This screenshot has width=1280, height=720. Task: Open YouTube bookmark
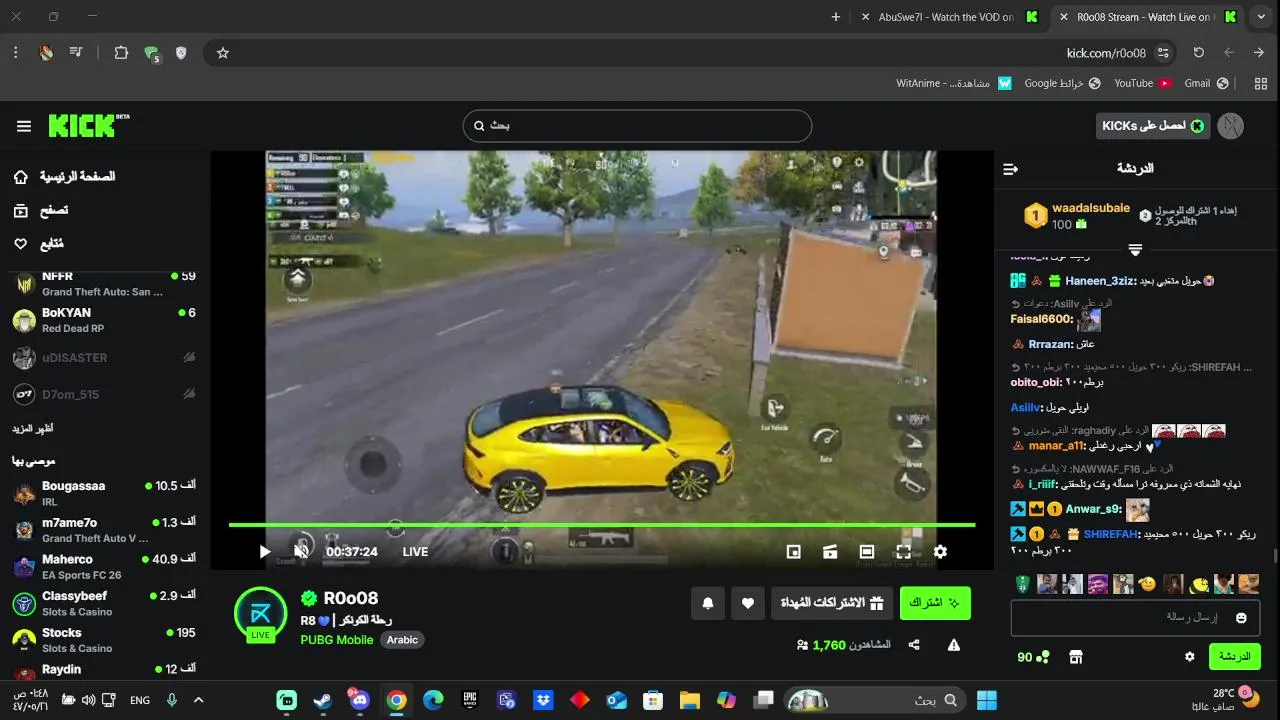[1143, 83]
